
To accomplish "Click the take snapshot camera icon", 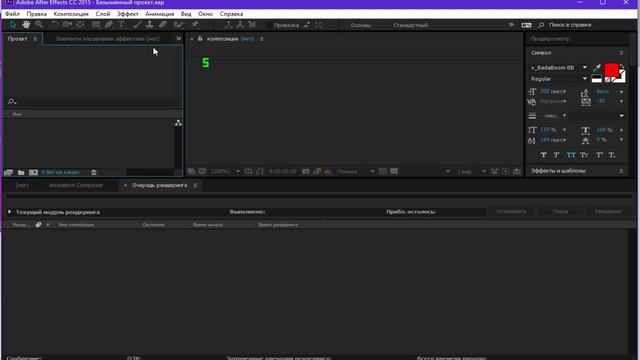I will pos(306,171).
